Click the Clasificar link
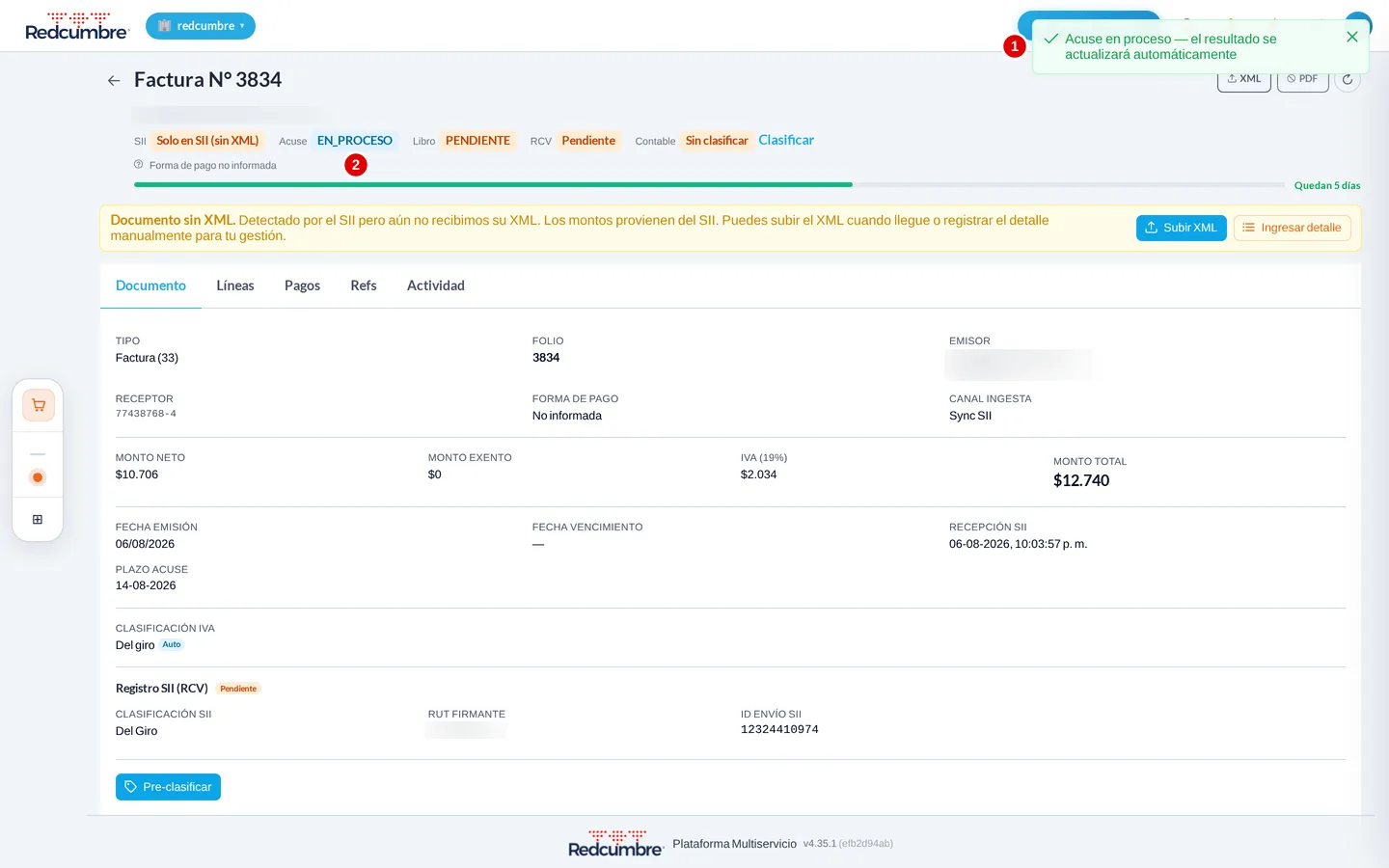 (x=786, y=140)
